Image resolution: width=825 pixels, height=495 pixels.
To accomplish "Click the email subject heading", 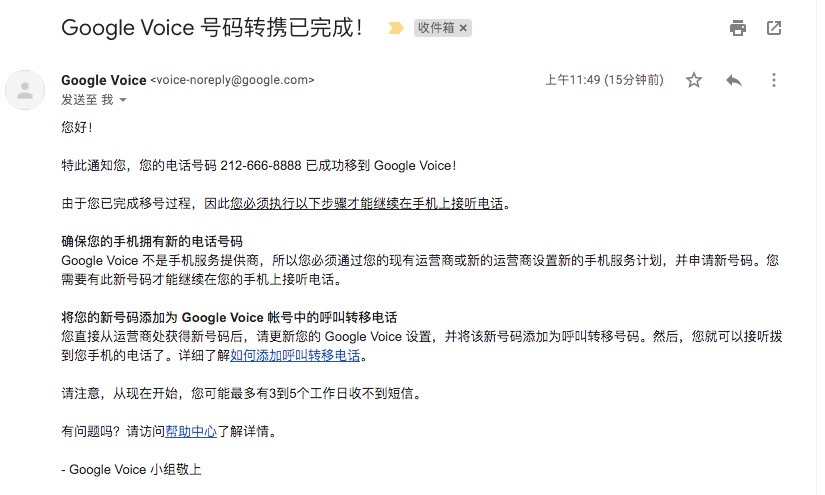I will coord(212,28).
